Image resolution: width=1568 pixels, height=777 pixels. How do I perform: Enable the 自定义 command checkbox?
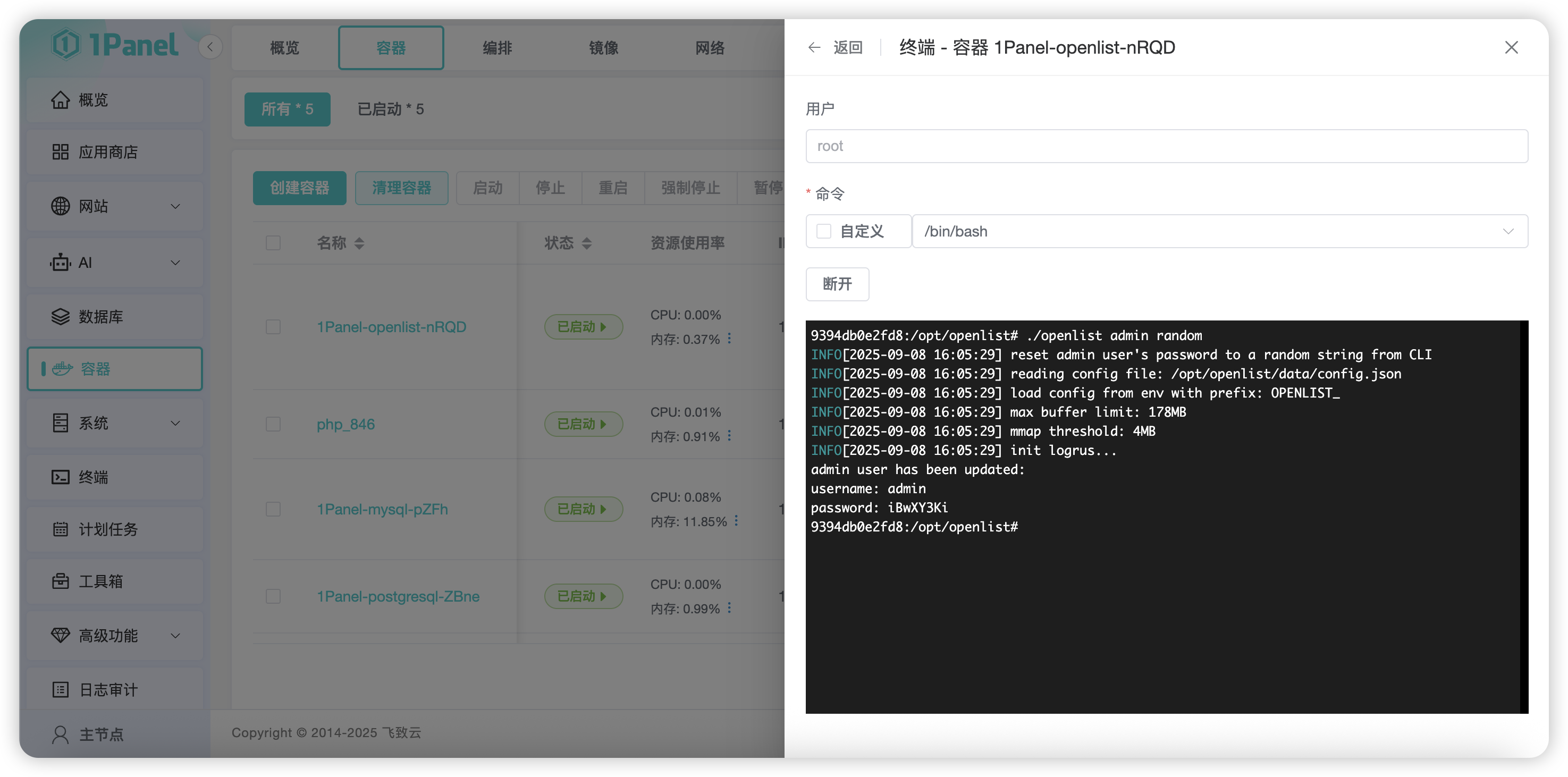[823, 231]
